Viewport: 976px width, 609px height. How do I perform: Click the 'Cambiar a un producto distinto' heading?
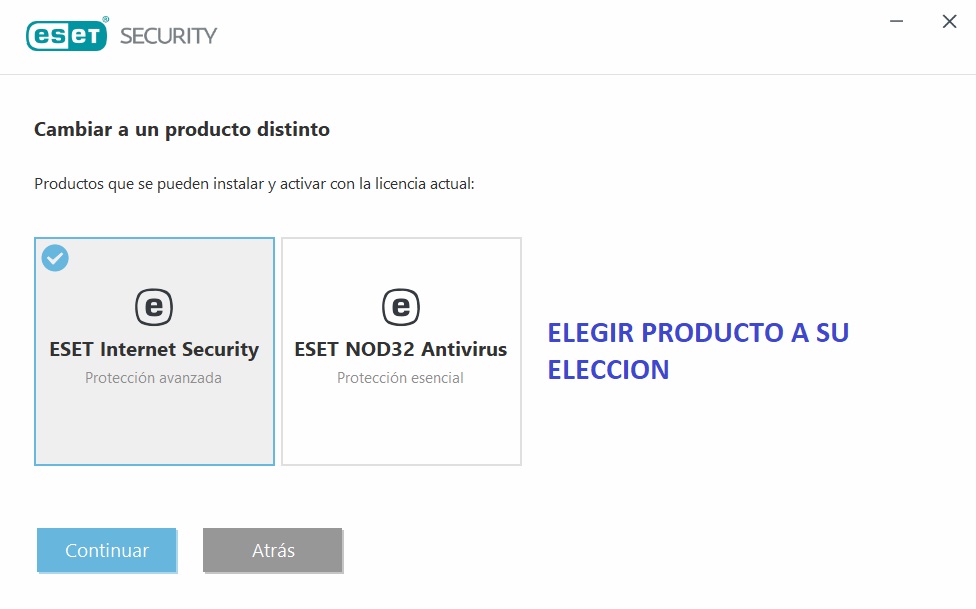click(182, 129)
